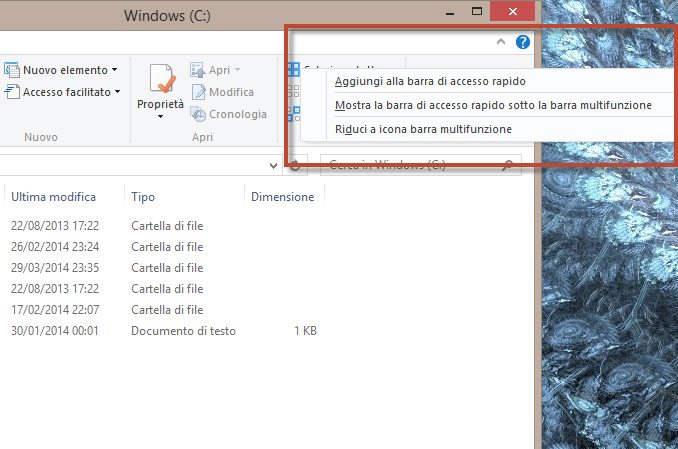Viewport: 678px width, 449px height.
Task: Click the Nuovo elemento icon
Action: pyautogui.click(x=11, y=70)
